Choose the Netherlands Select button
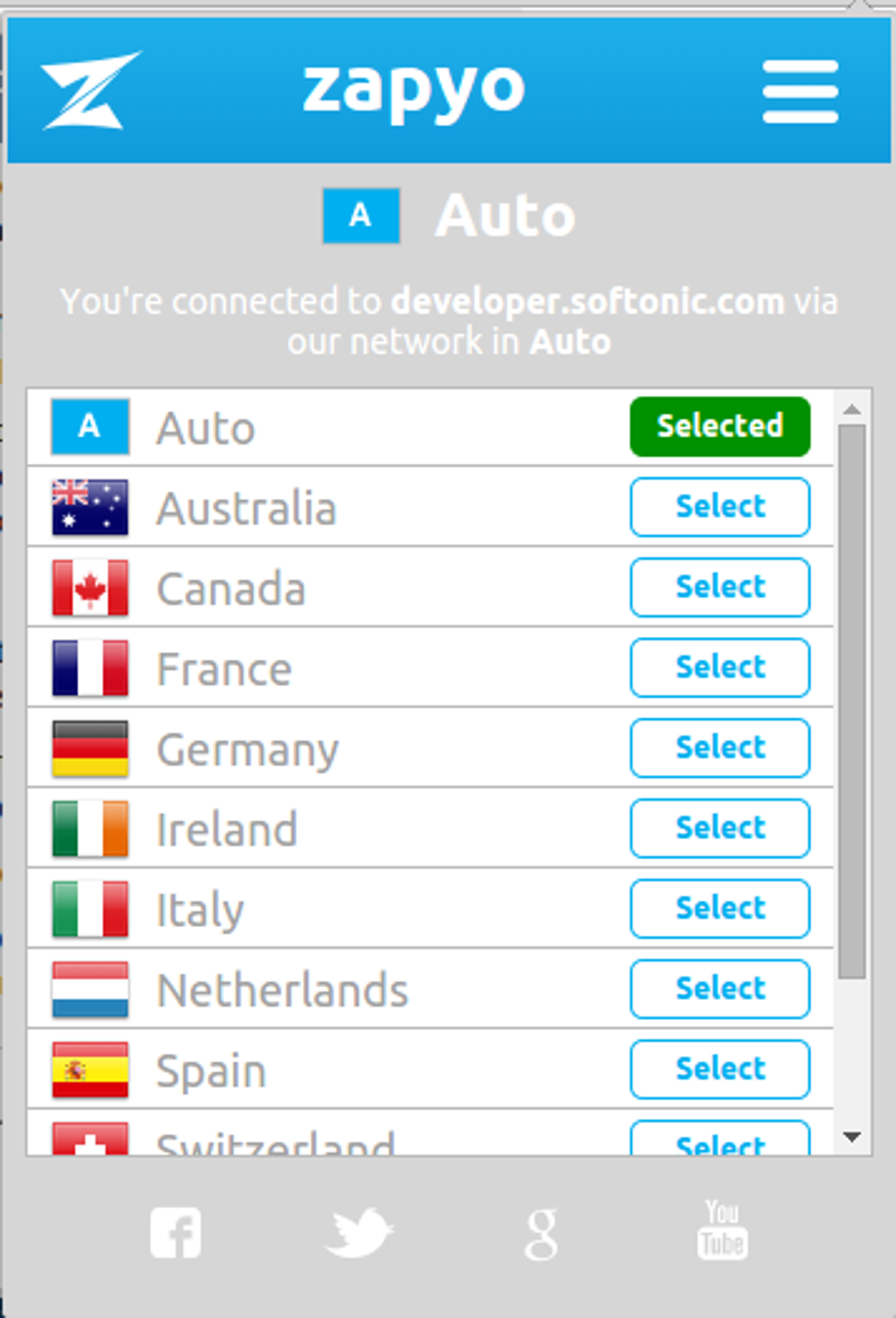896x1318 pixels. pos(719,989)
